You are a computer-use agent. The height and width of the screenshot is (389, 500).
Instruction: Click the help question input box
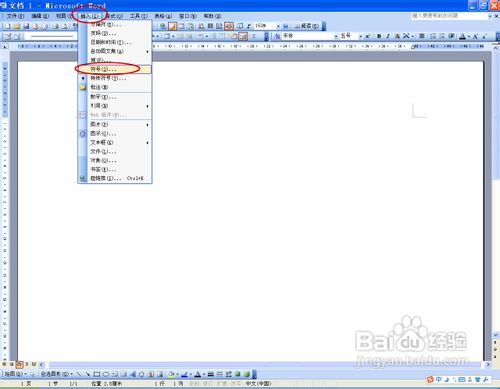[x=449, y=16]
